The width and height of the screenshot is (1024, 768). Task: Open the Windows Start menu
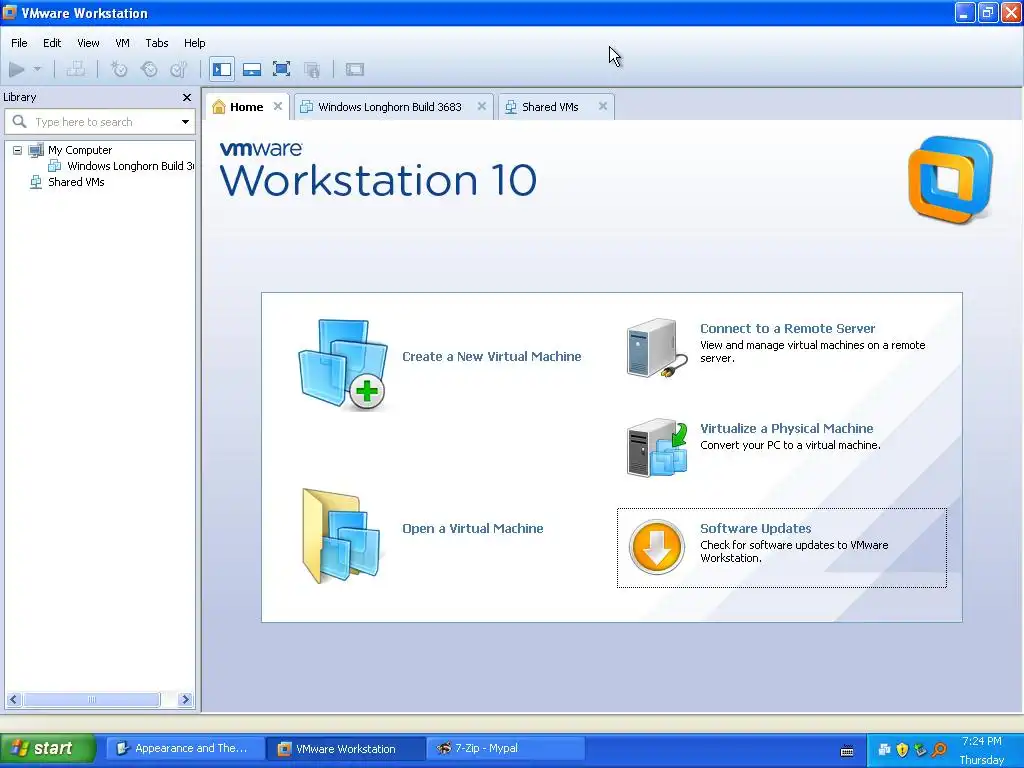48,748
